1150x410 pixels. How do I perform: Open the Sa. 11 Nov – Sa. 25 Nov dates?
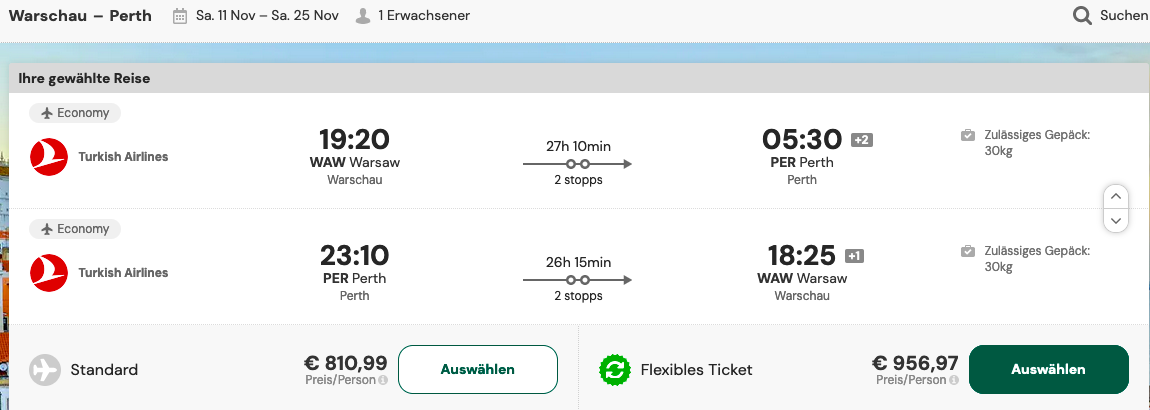pyautogui.click(x=267, y=15)
